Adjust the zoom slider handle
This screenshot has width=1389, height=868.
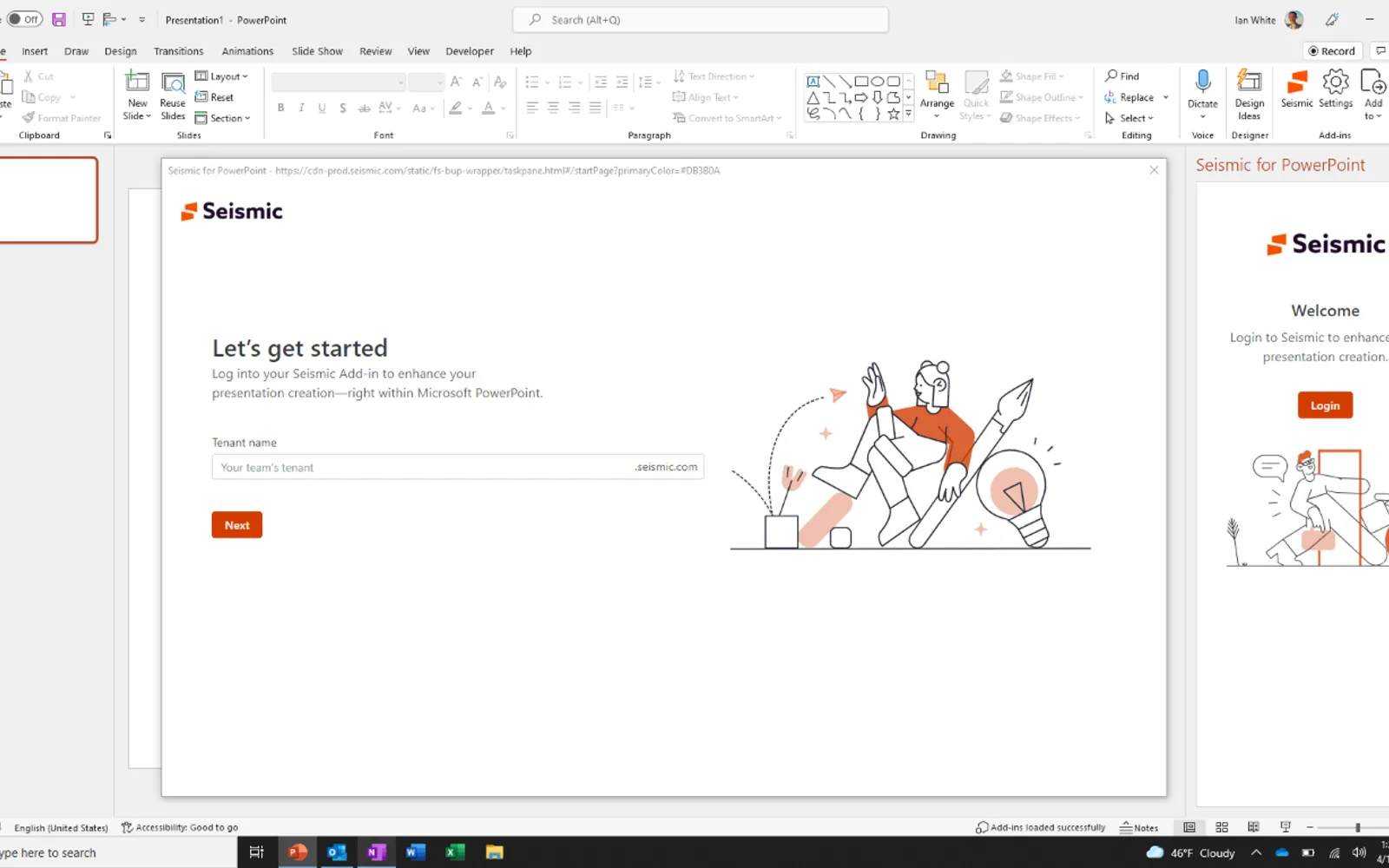coord(1358,827)
